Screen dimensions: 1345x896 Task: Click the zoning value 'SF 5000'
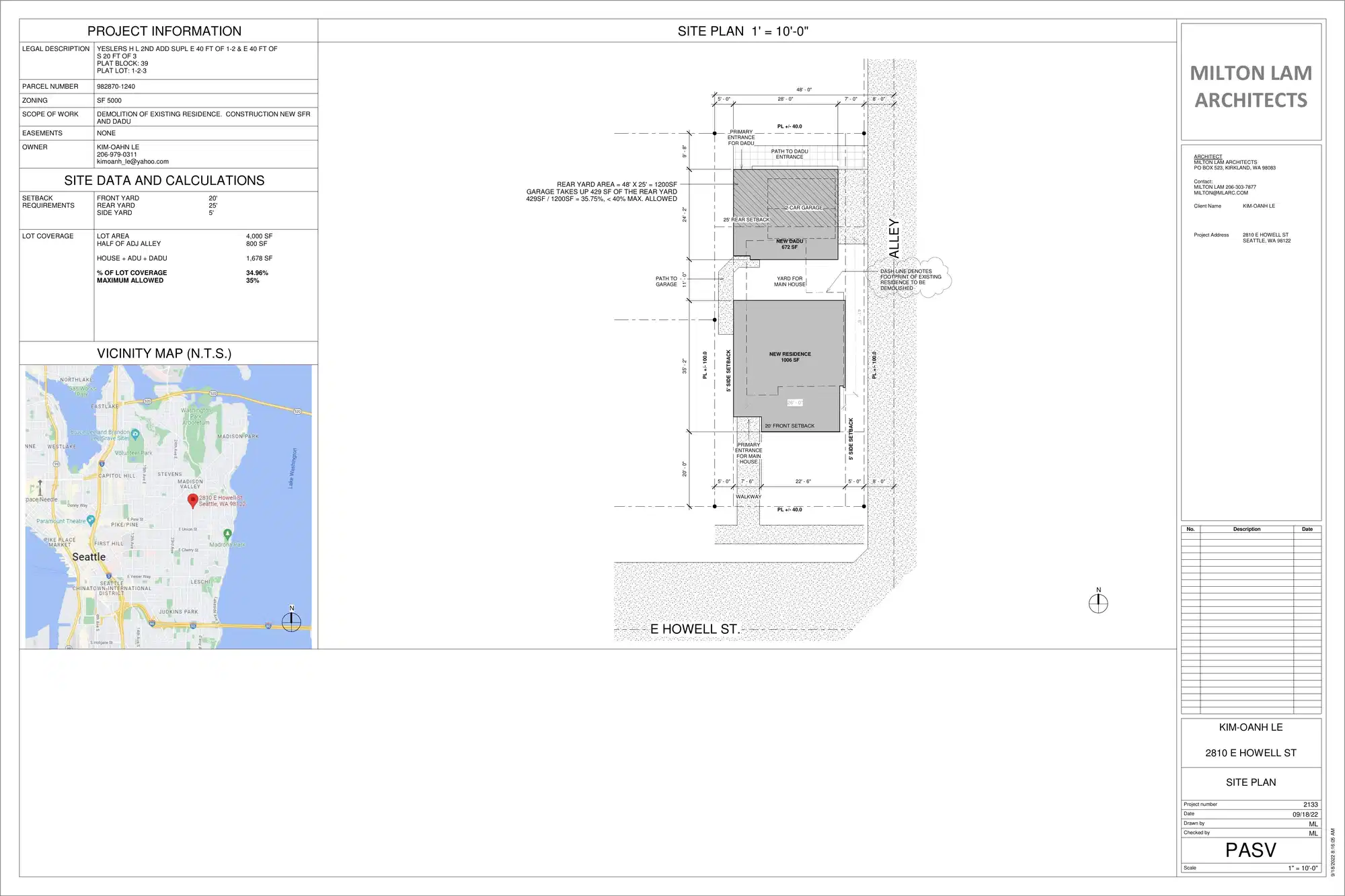coord(109,101)
